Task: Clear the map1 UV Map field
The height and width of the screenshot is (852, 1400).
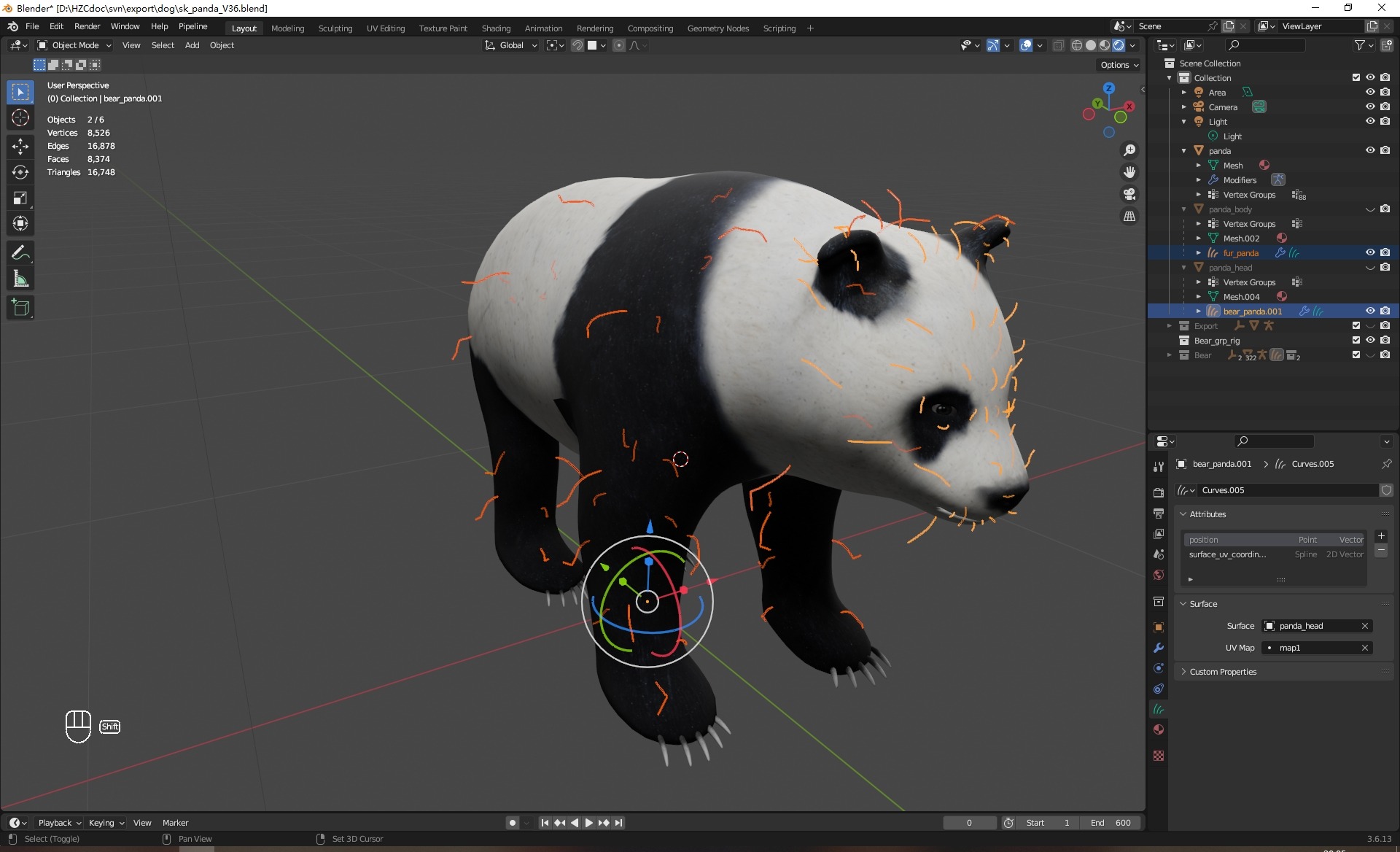Action: click(x=1365, y=648)
